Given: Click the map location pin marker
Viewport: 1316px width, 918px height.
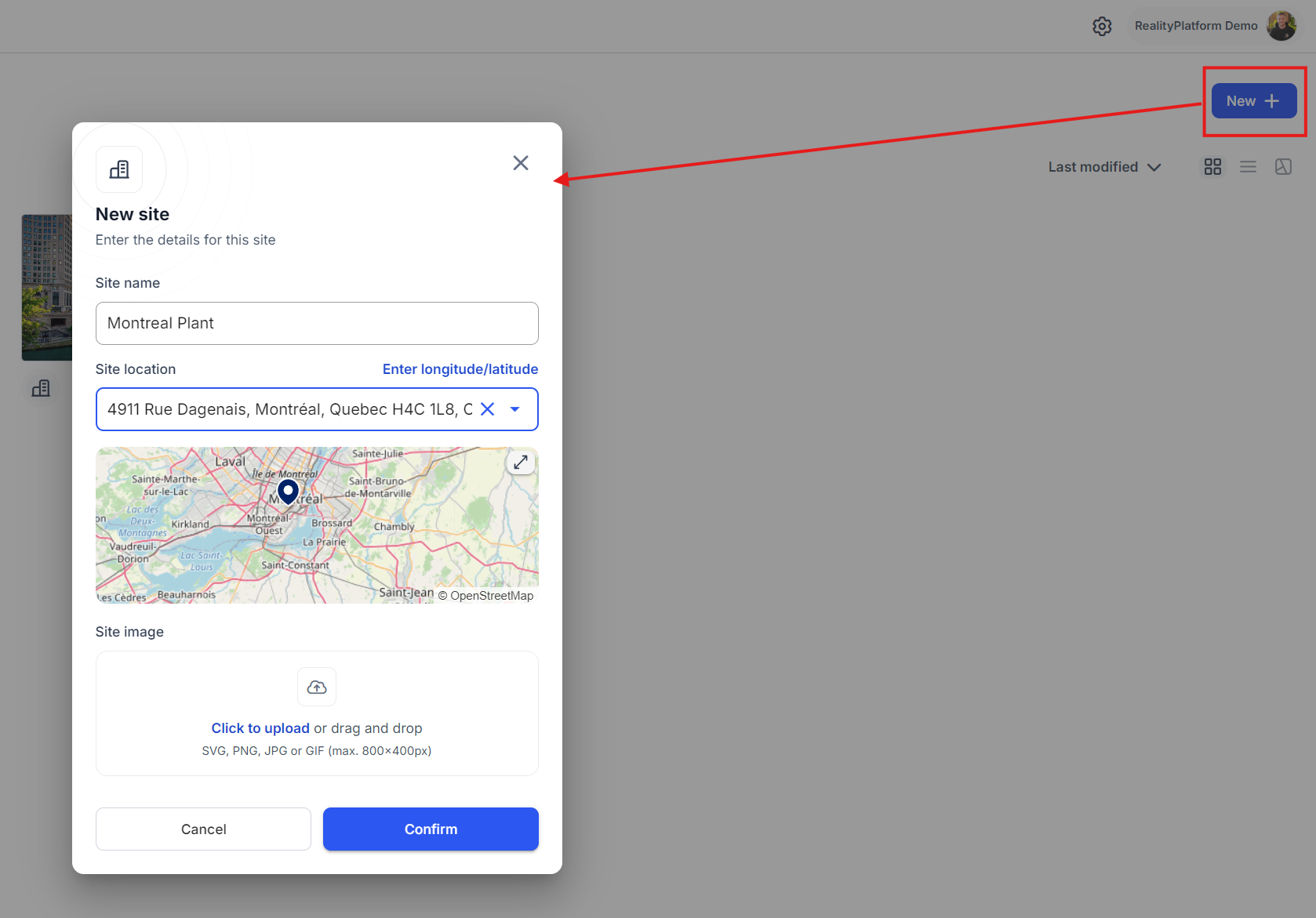Looking at the screenshot, I should [x=288, y=491].
